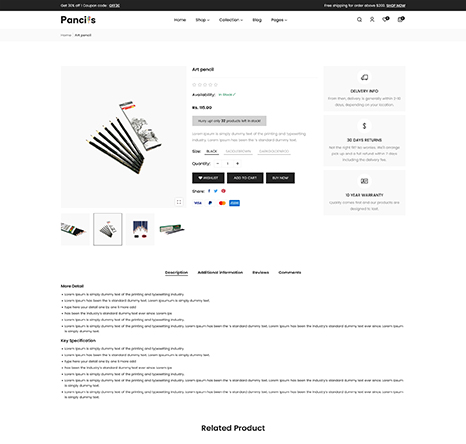Screen dimensions: 466x444
Task: Share product on Twitter
Action: click(x=216, y=191)
